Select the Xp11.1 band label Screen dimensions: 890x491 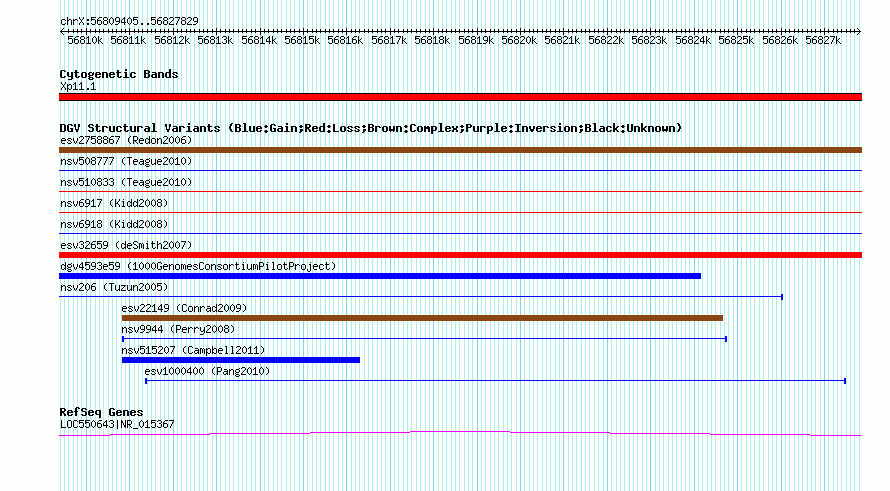pyautogui.click(x=78, y=87)
